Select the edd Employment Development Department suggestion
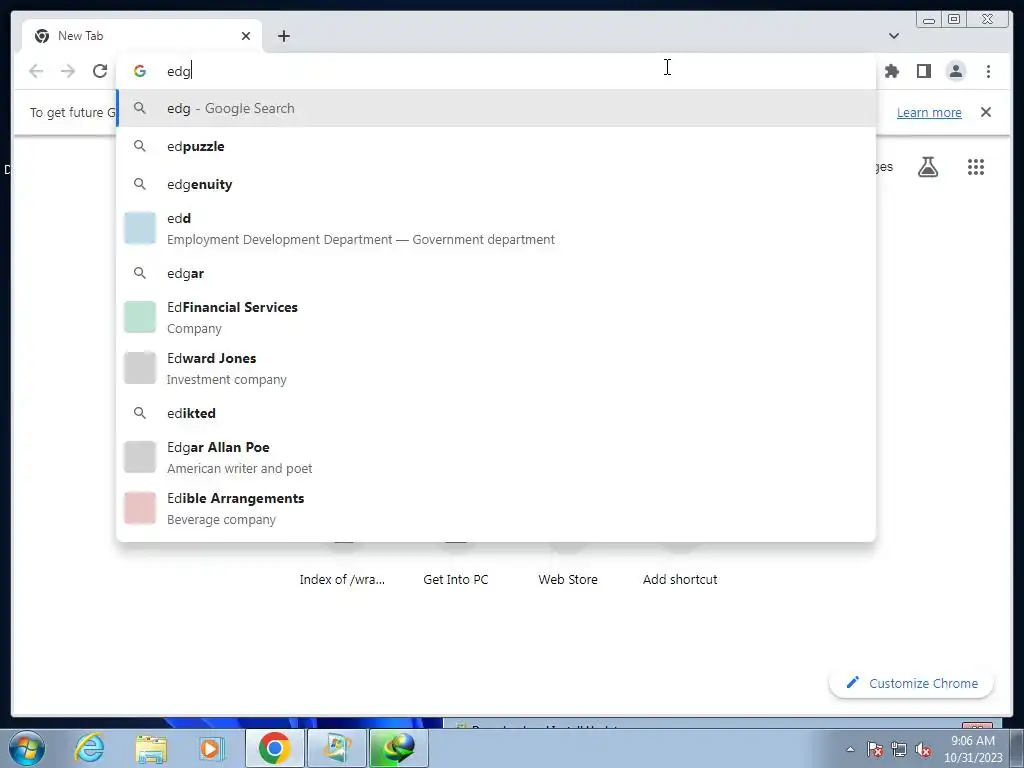The image size is (1024, 768). [496, 229]
